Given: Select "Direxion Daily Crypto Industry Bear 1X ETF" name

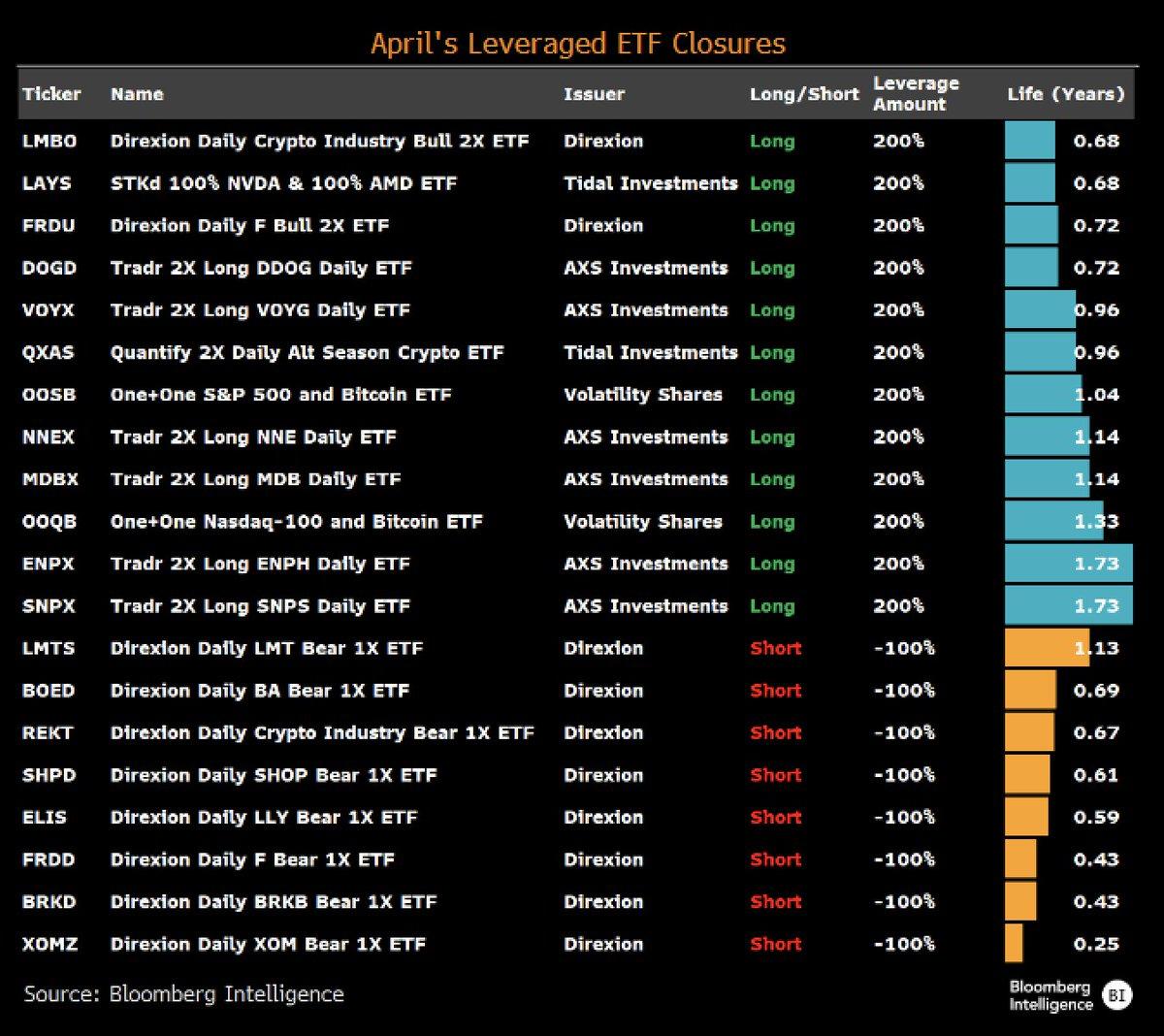Looking at the screenshot, I should (322, 733).
